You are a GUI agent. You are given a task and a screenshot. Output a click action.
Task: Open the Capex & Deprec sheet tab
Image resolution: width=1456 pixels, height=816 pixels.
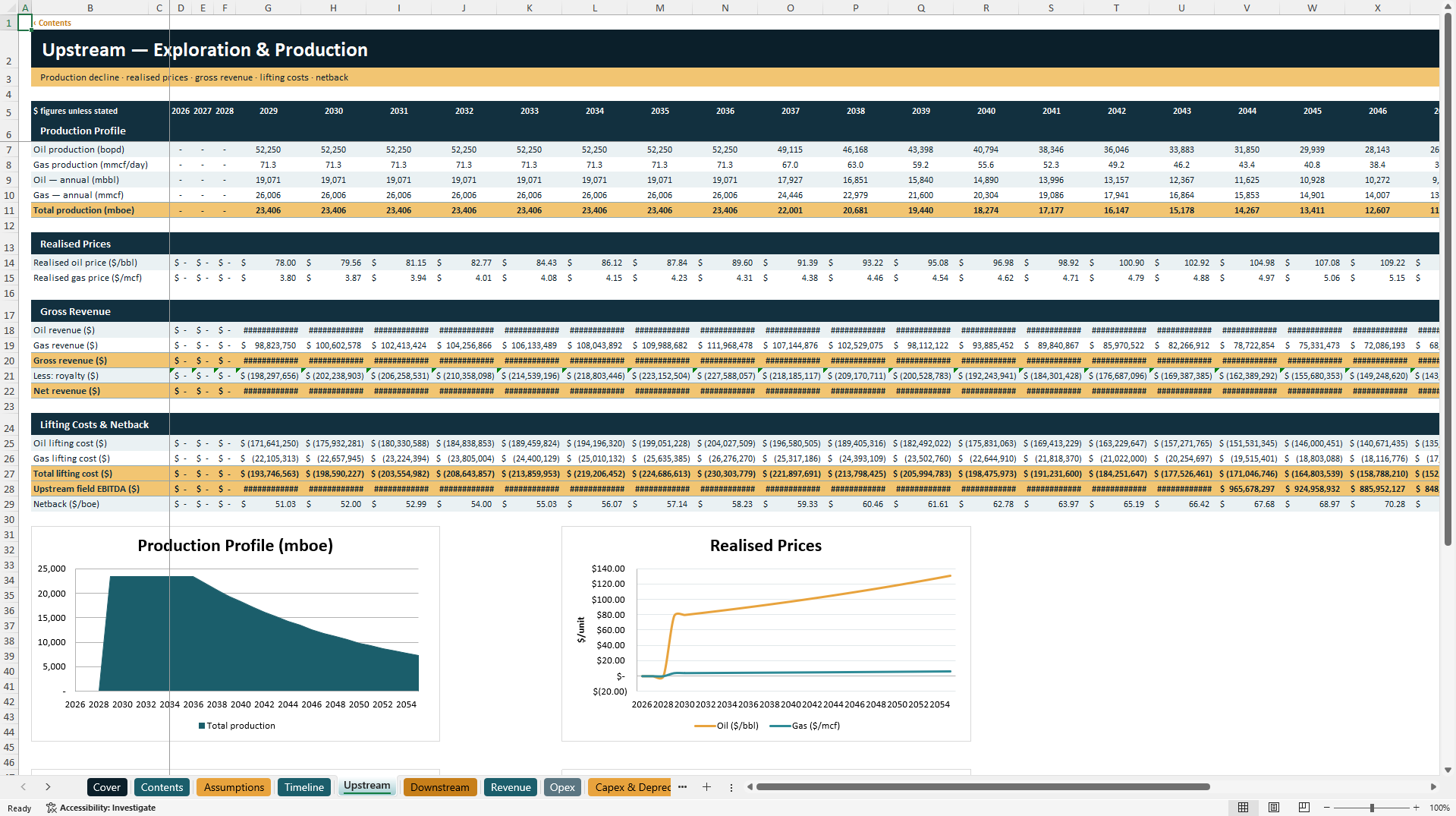click(x=630, y=787)
